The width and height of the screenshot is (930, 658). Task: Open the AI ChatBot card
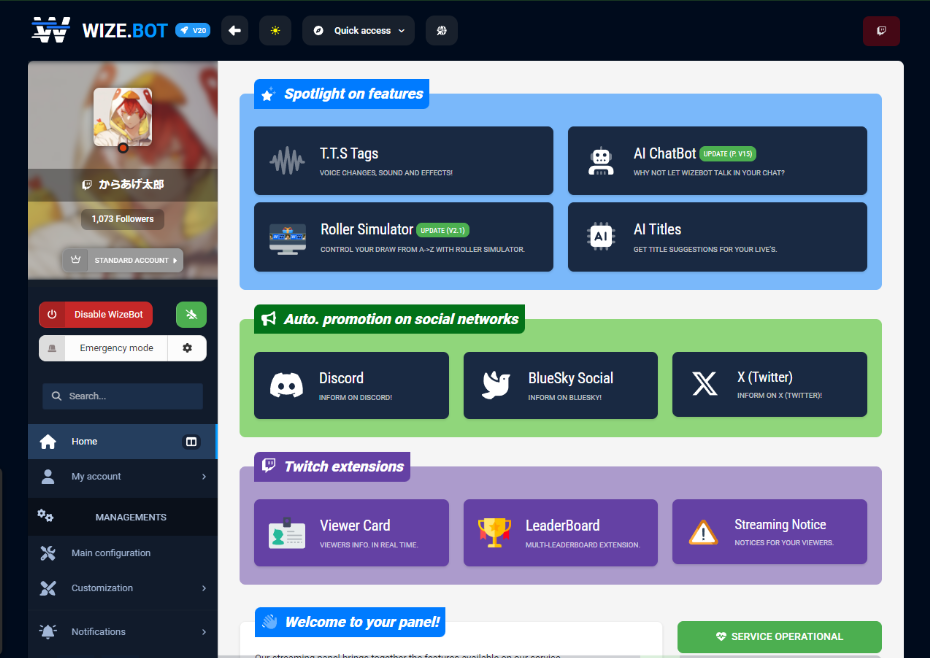pos(717,160)
